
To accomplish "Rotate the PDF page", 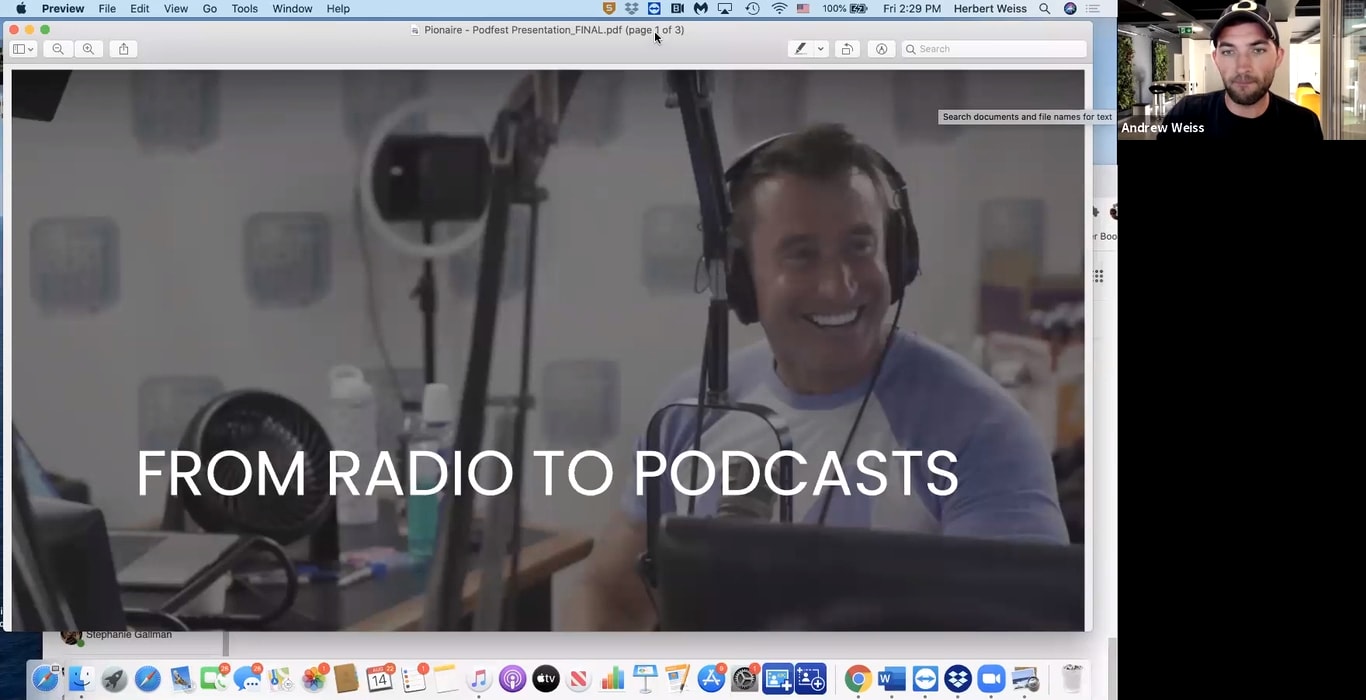I will pyautogui.click(x=847, y=48).
